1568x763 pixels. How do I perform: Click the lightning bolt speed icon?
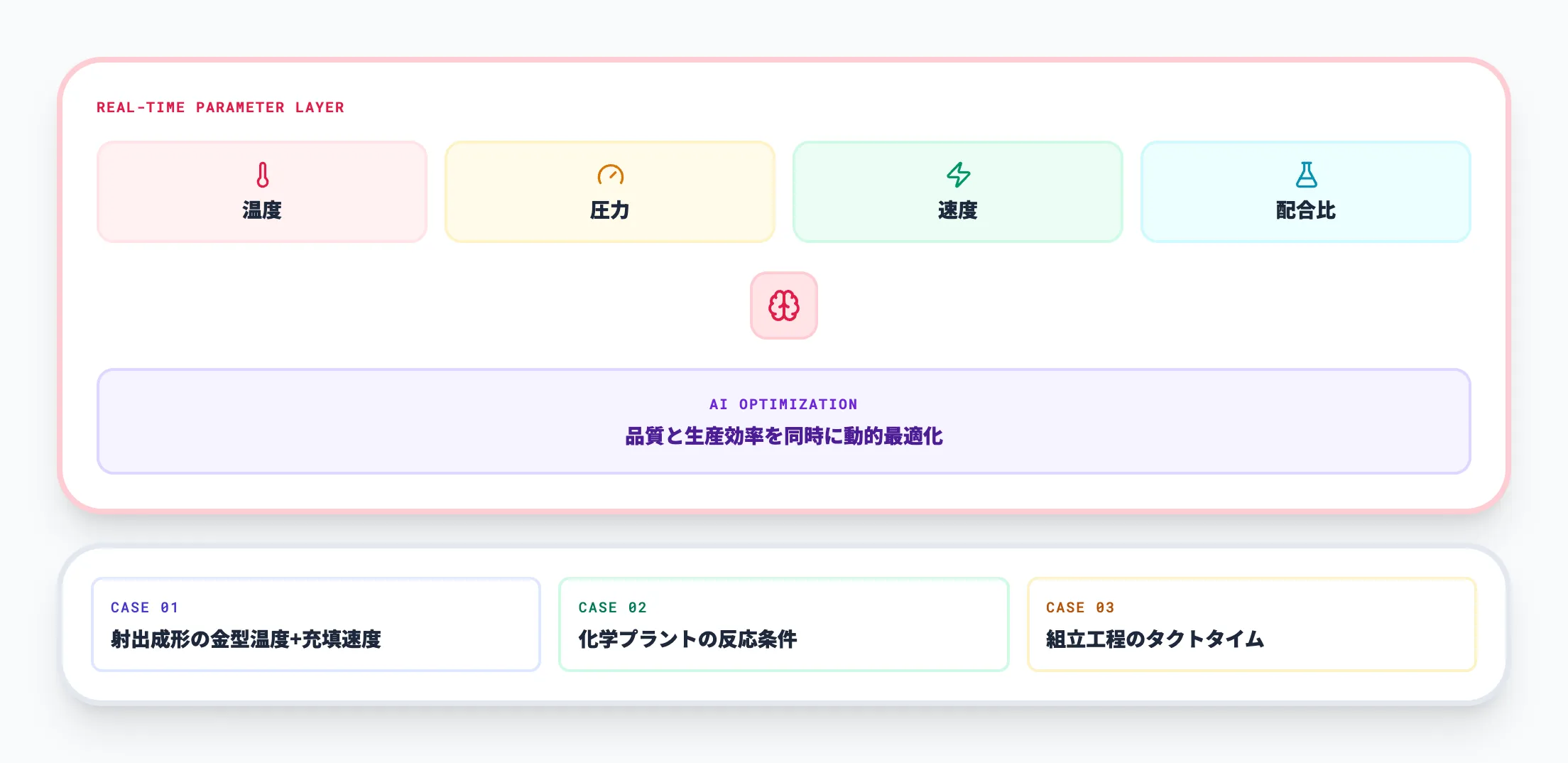click(x=958, y=175)
